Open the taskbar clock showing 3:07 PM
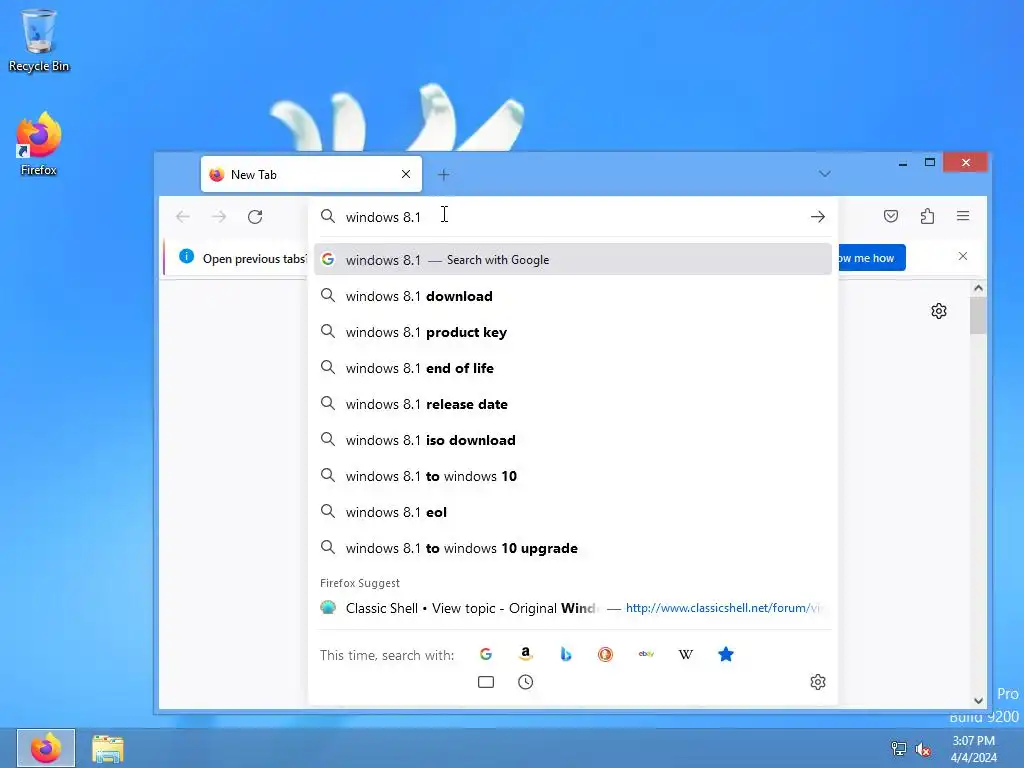 click(973, 749)
